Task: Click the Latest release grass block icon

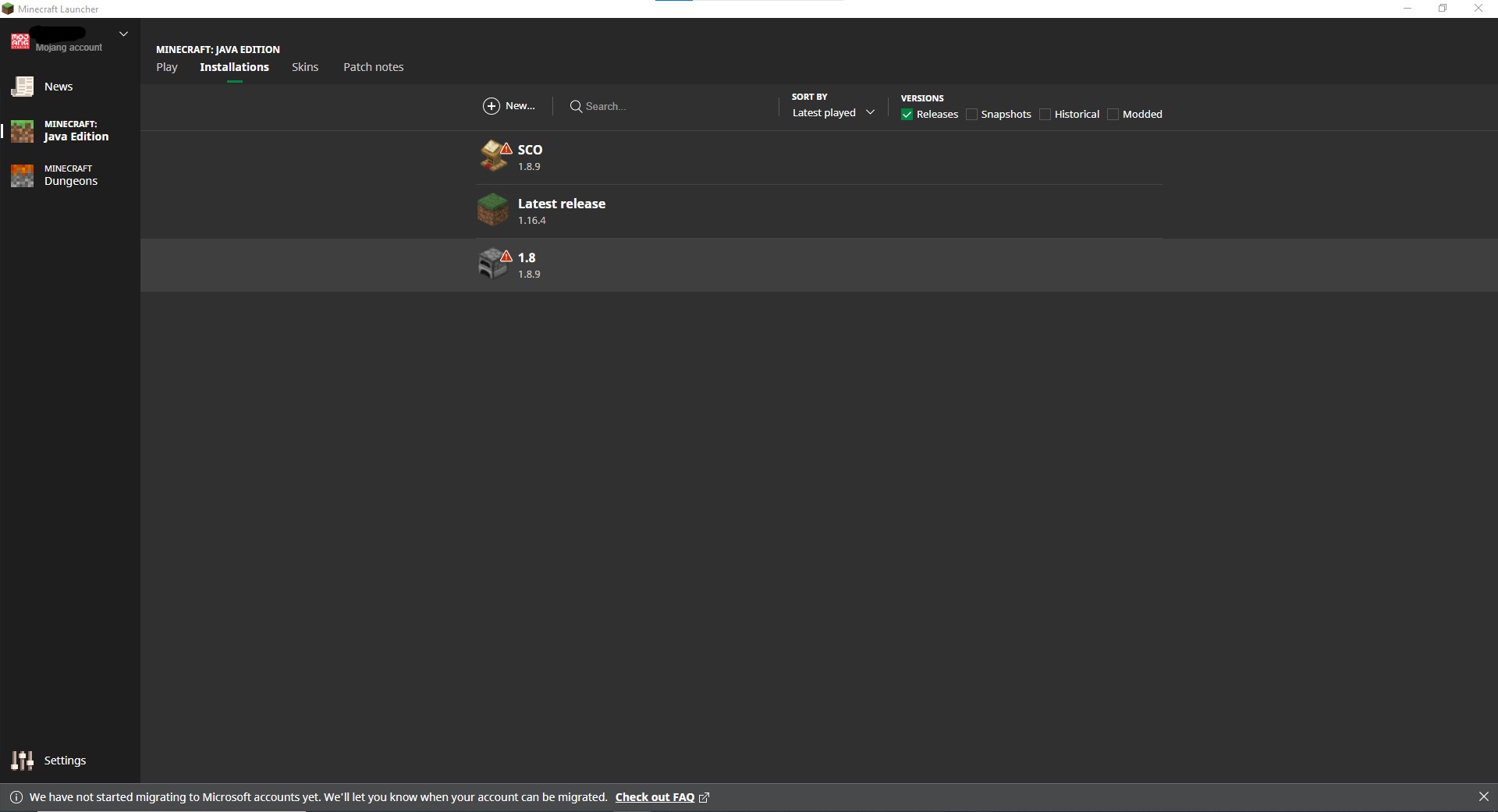Action: [493, 209]
